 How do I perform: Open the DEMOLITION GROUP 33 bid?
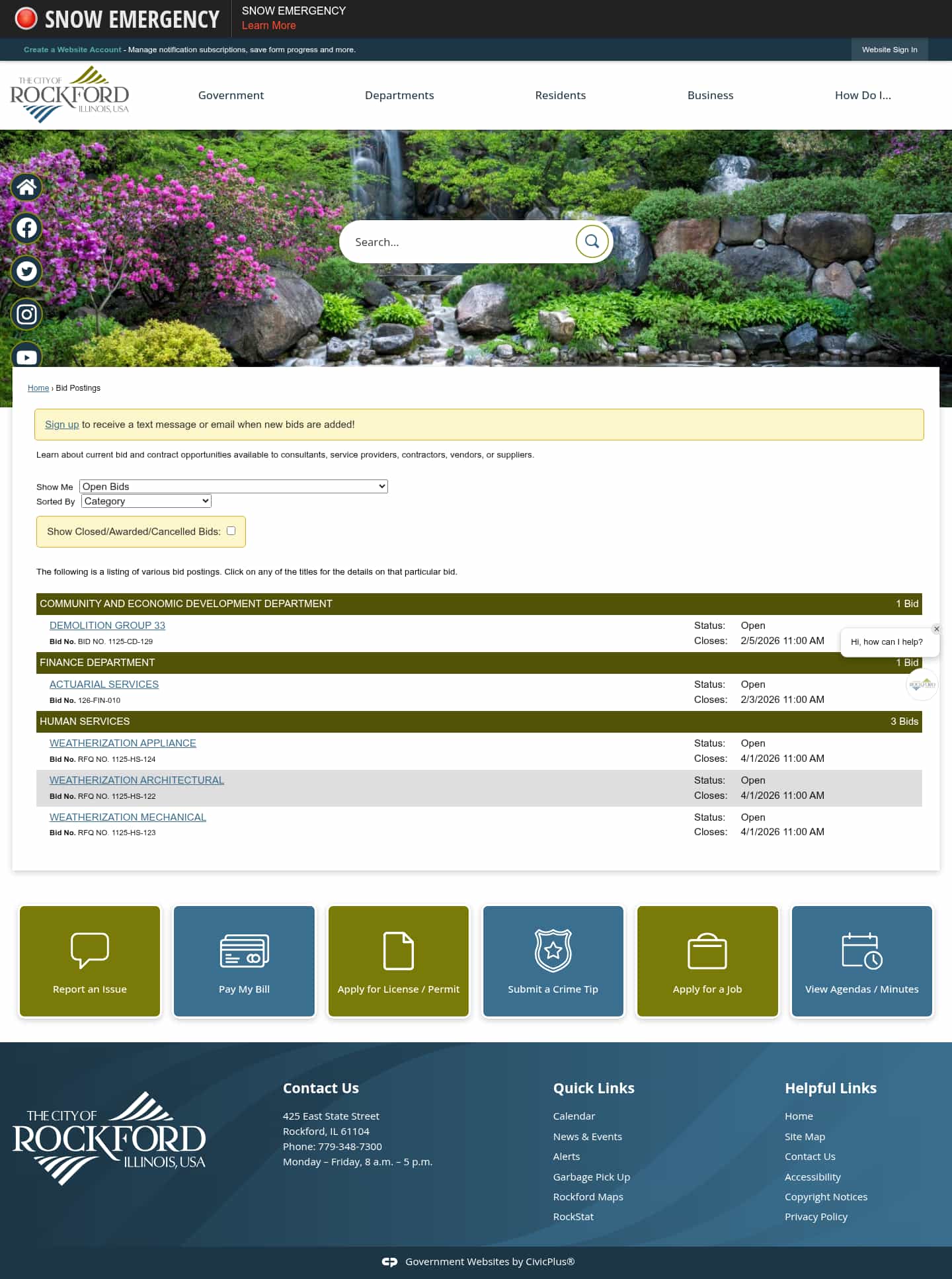tap(107, 626)
